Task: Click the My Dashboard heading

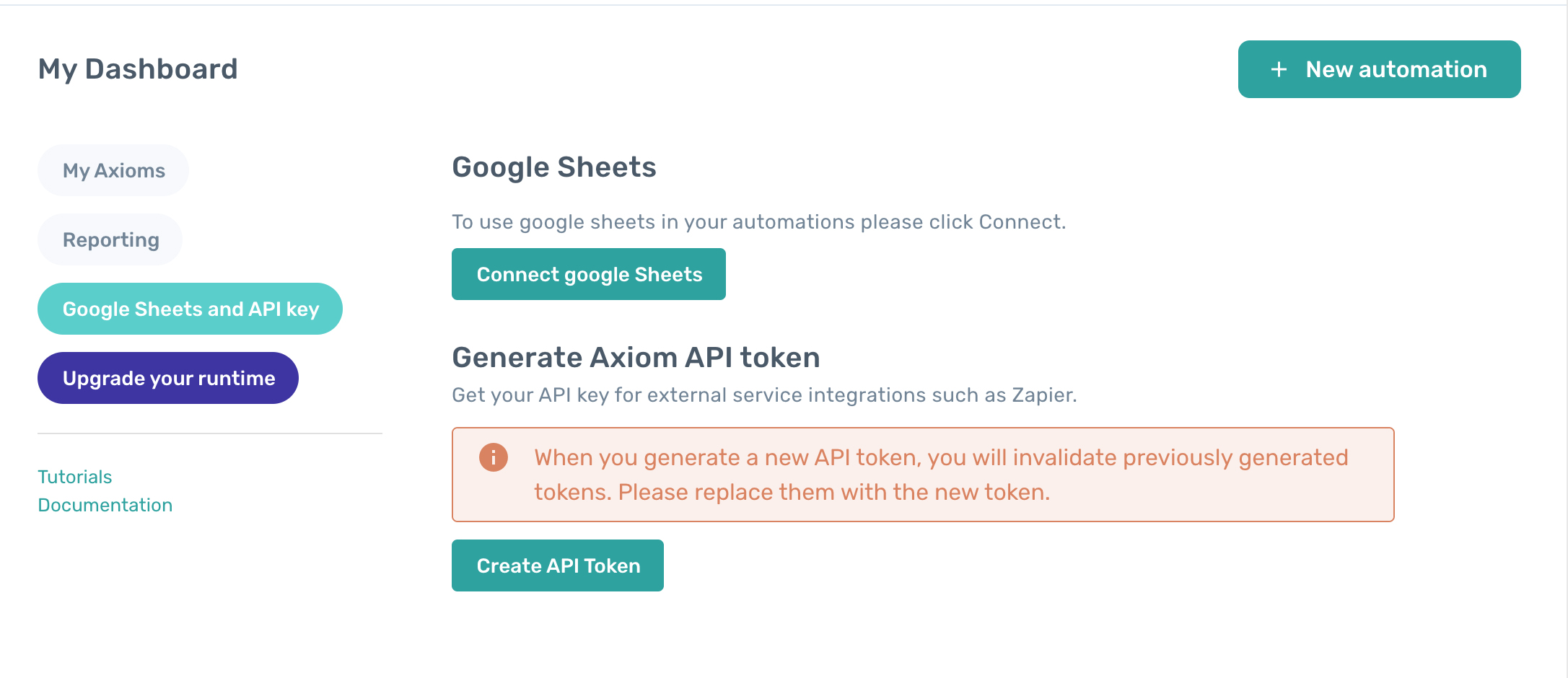Action: point(138,69)
